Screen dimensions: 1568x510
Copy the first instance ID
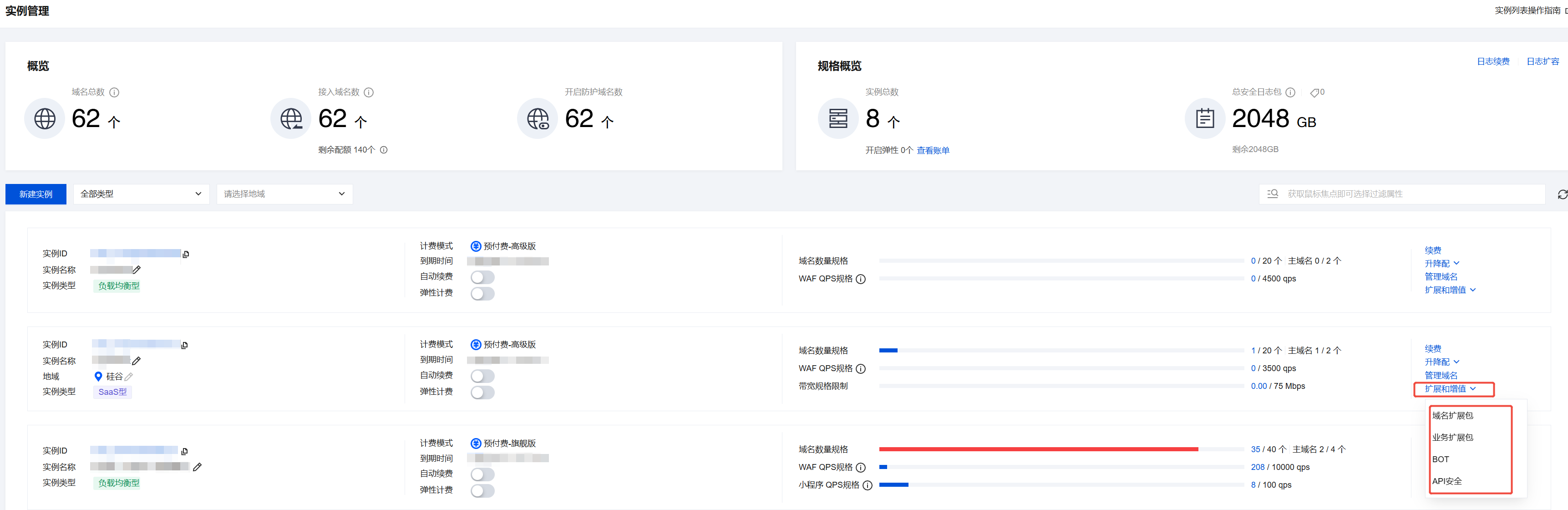pyautogui.click(x=186, y=254)
